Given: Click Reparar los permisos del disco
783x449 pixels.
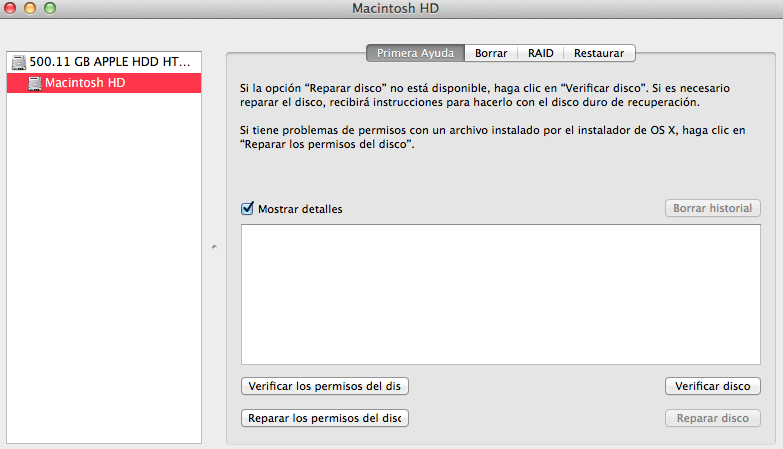Looking at the screenshot, I should (325, 418).
